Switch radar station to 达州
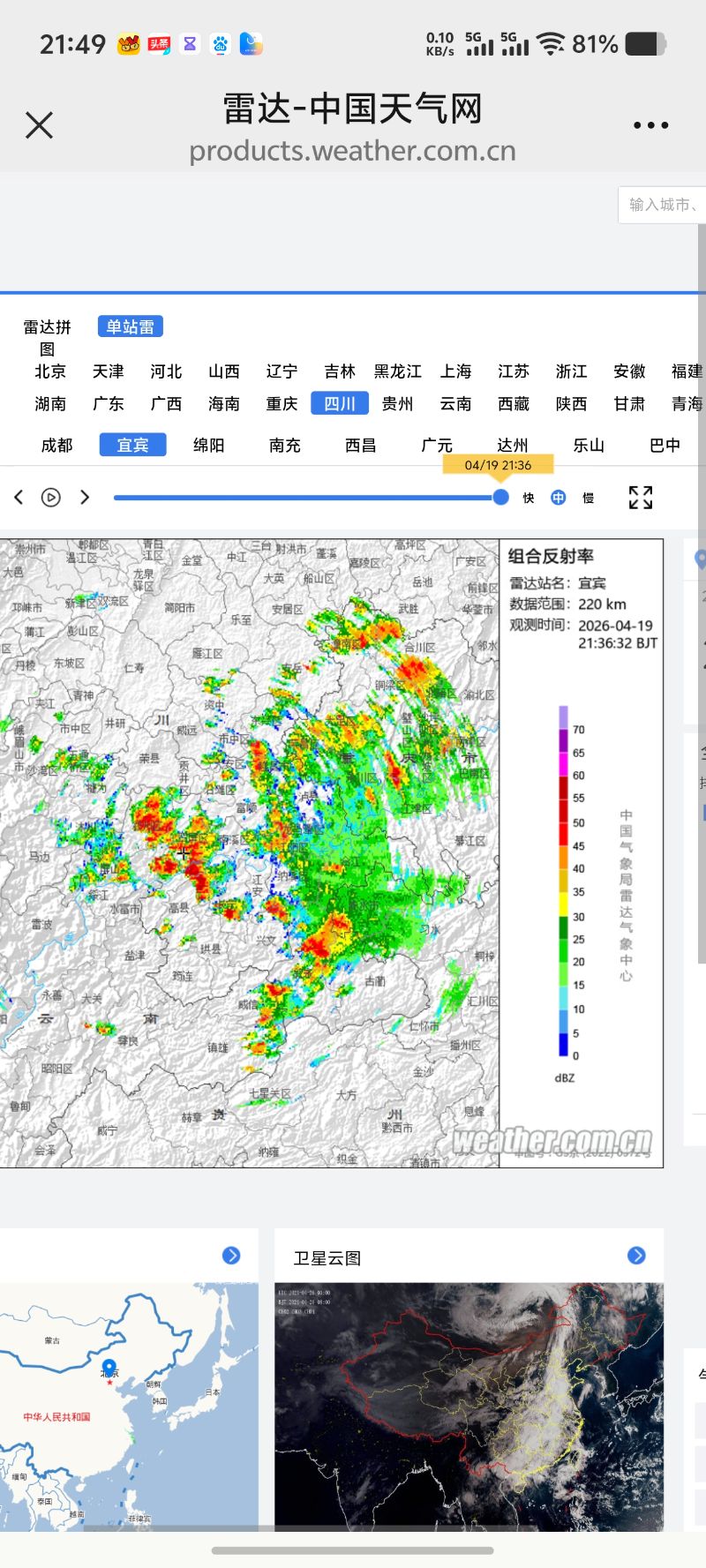The height and width of the screenshot is (1568, 706). (513, 446)
